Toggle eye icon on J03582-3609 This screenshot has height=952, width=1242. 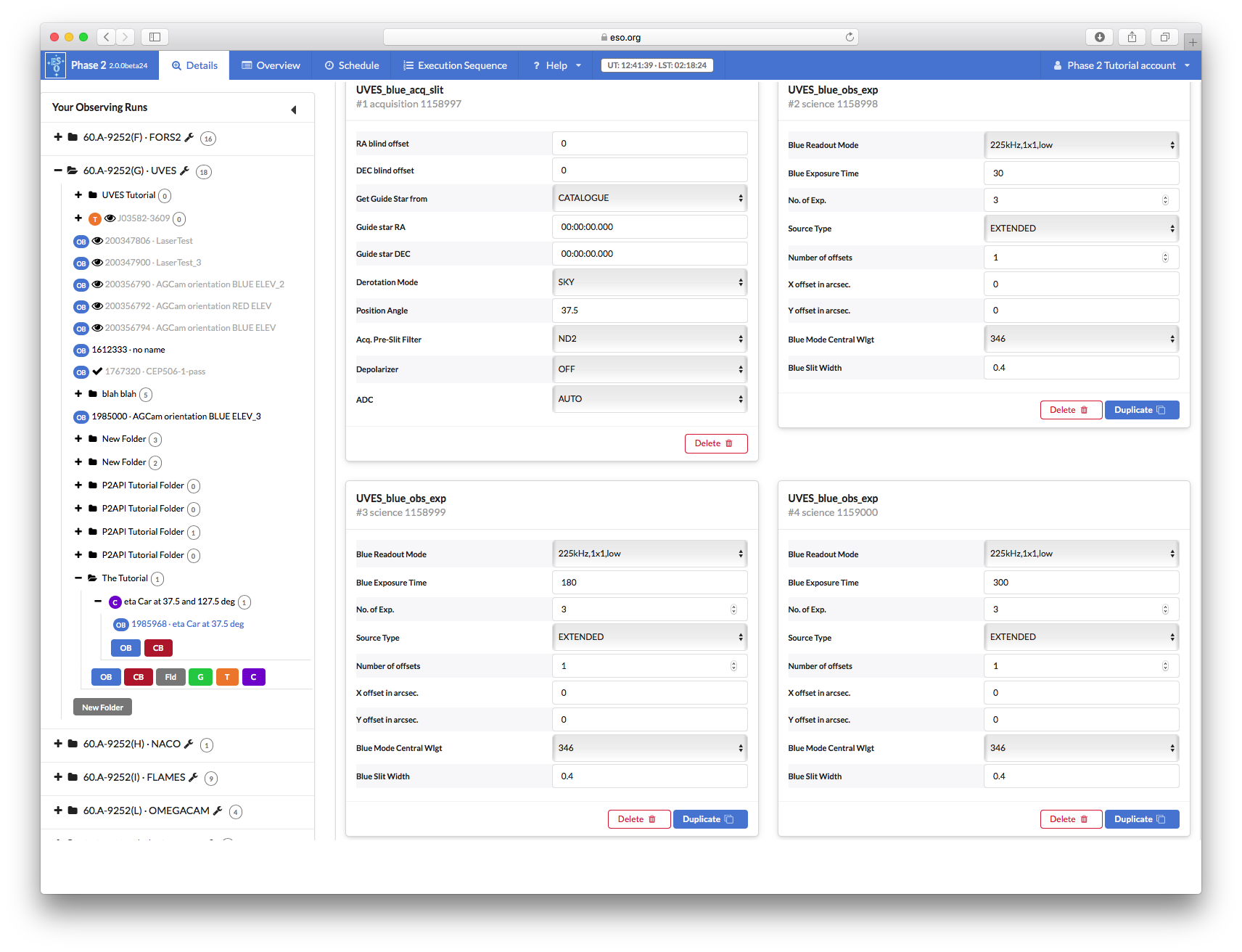click(110, 218)
